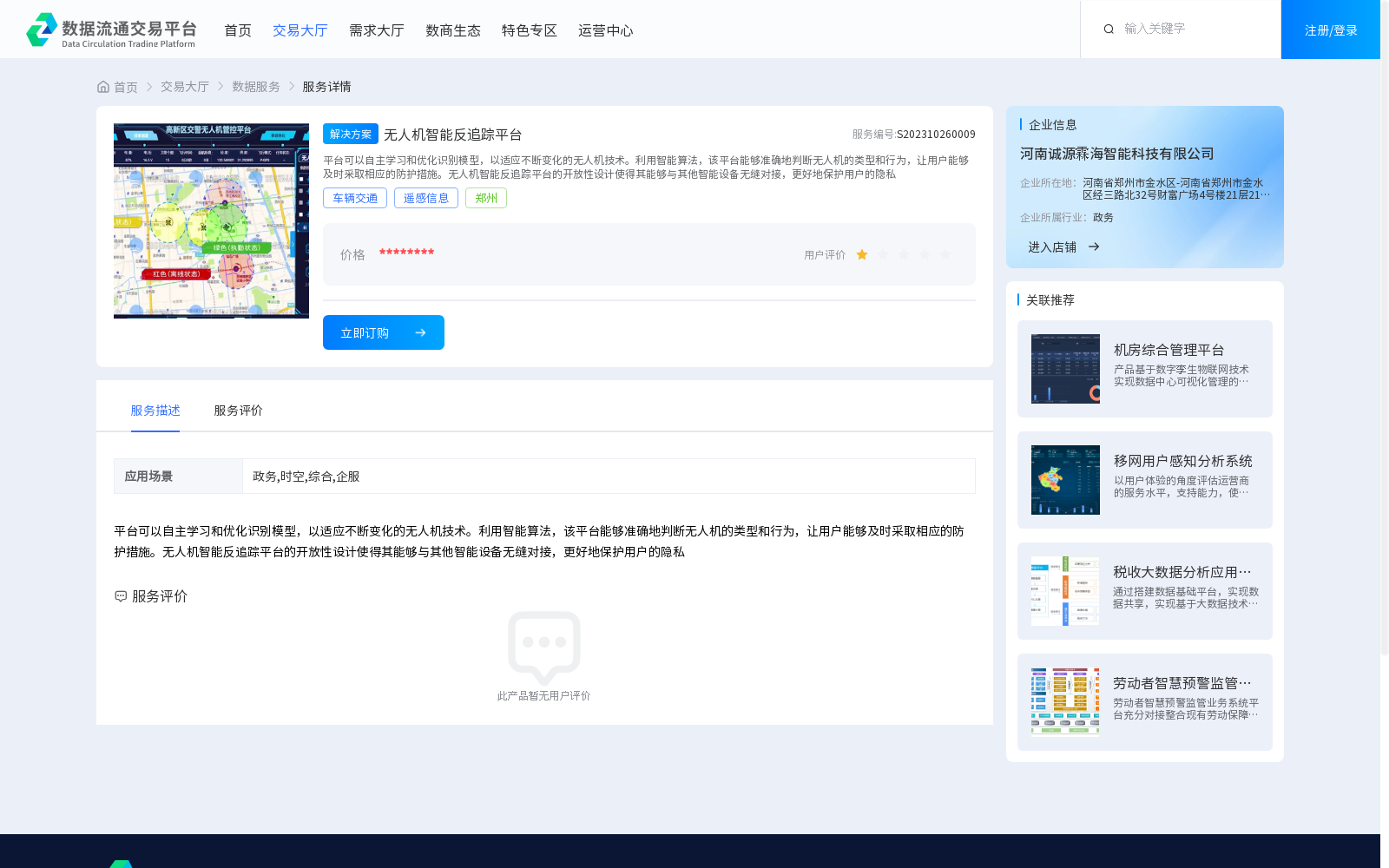
Task: Go to 首页 in the breadcrumb
Action: coord(126,87)
